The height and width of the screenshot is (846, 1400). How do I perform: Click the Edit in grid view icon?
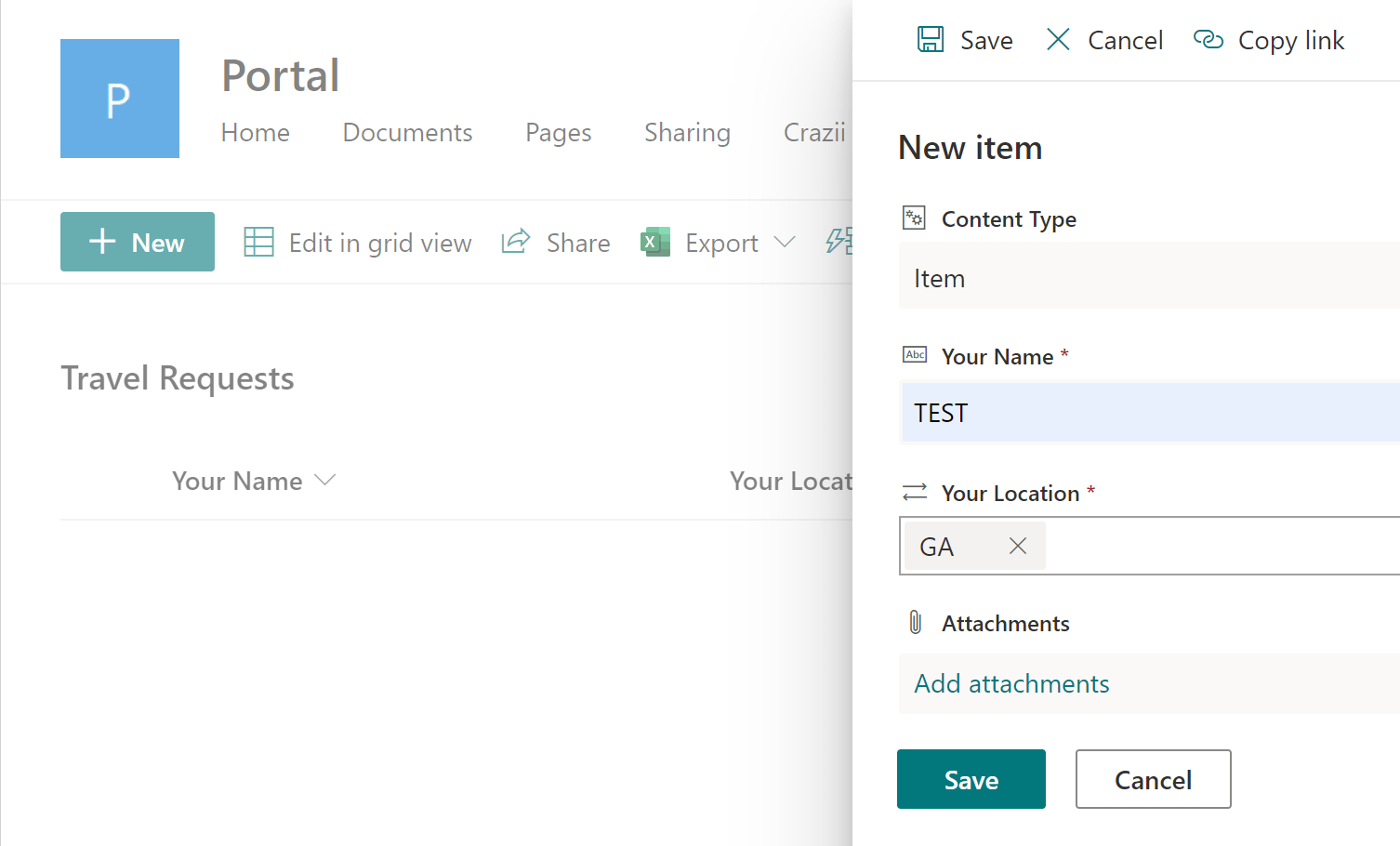[258, 243]
